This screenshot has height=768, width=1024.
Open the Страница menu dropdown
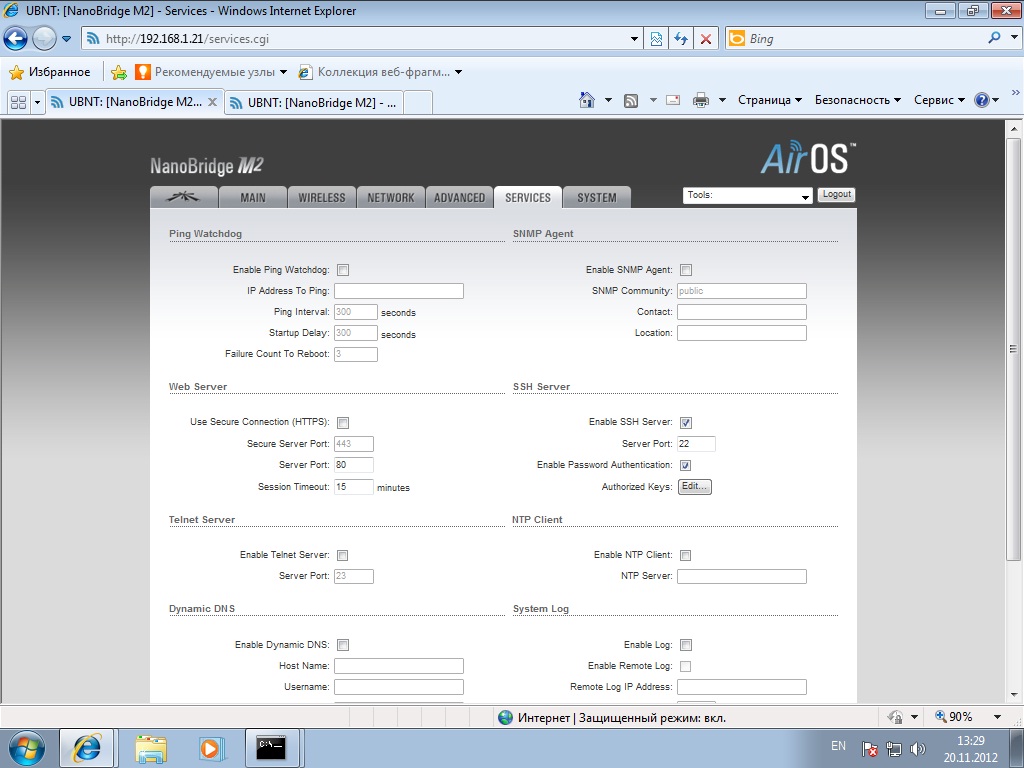(x=769, y=100)
